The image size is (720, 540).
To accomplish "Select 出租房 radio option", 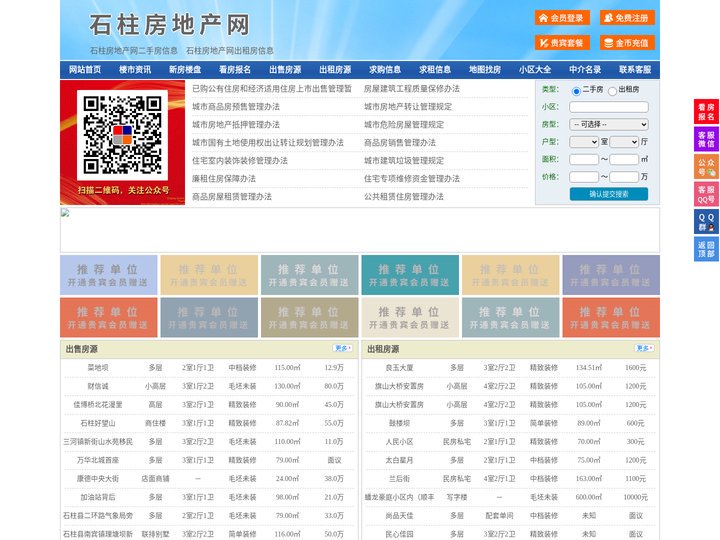I will point(612,91).
